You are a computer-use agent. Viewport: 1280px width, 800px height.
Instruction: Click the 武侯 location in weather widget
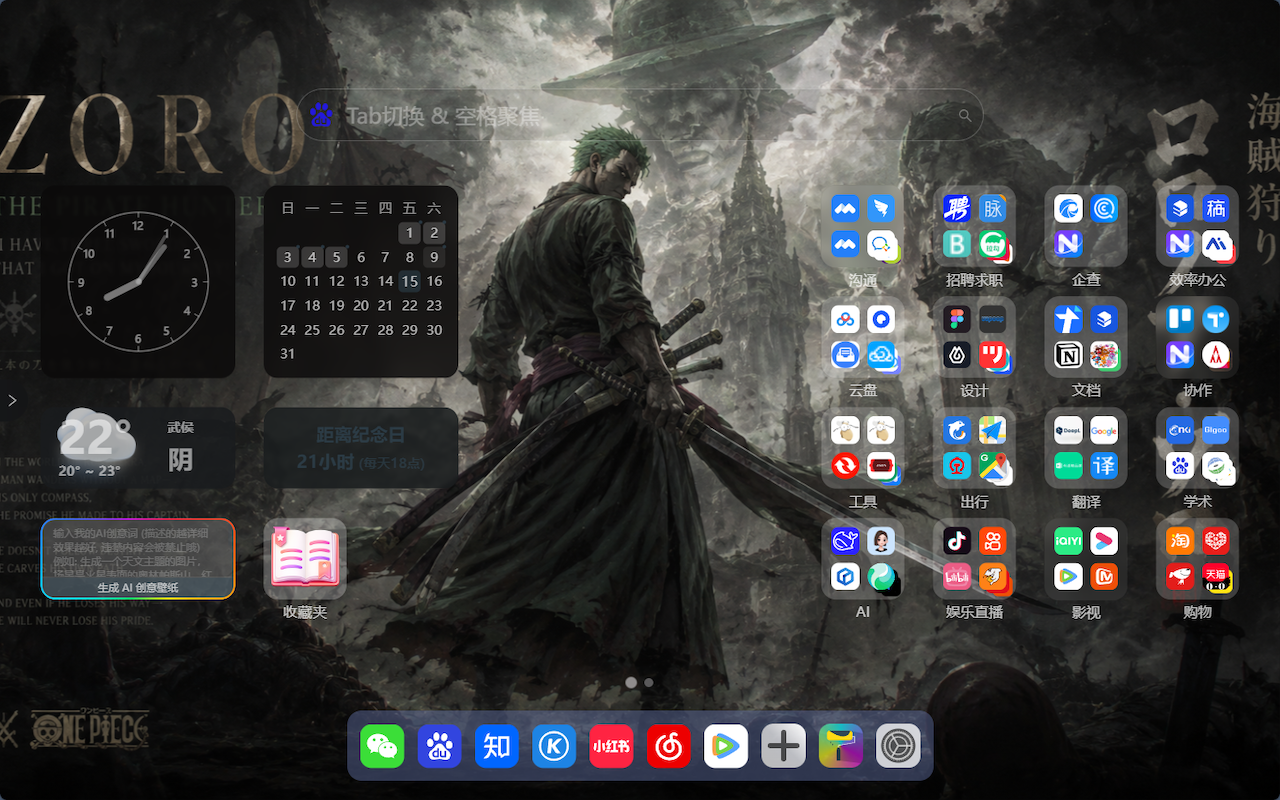point(181,427)
